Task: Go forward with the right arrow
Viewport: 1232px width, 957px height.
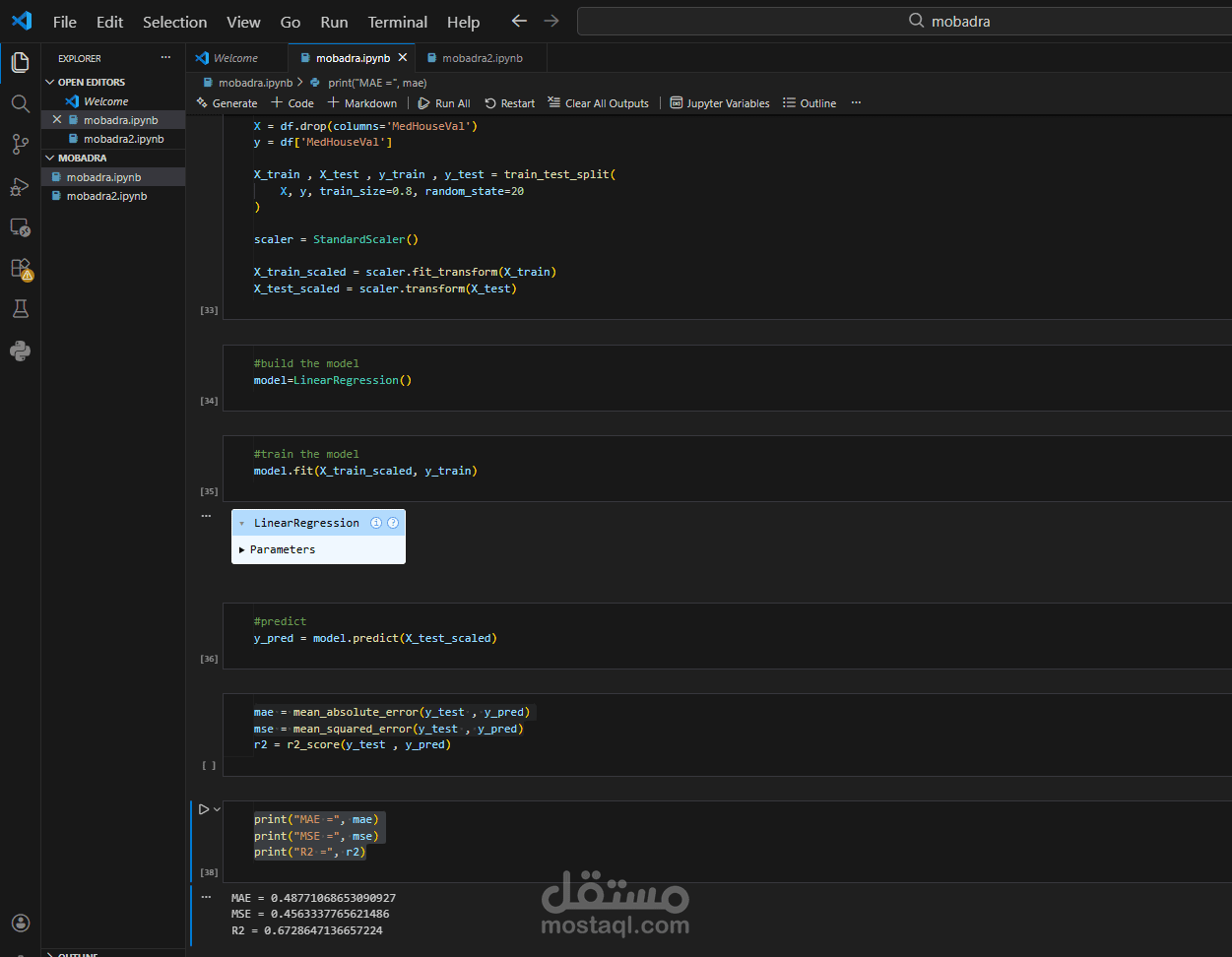Action: [551, 21]
